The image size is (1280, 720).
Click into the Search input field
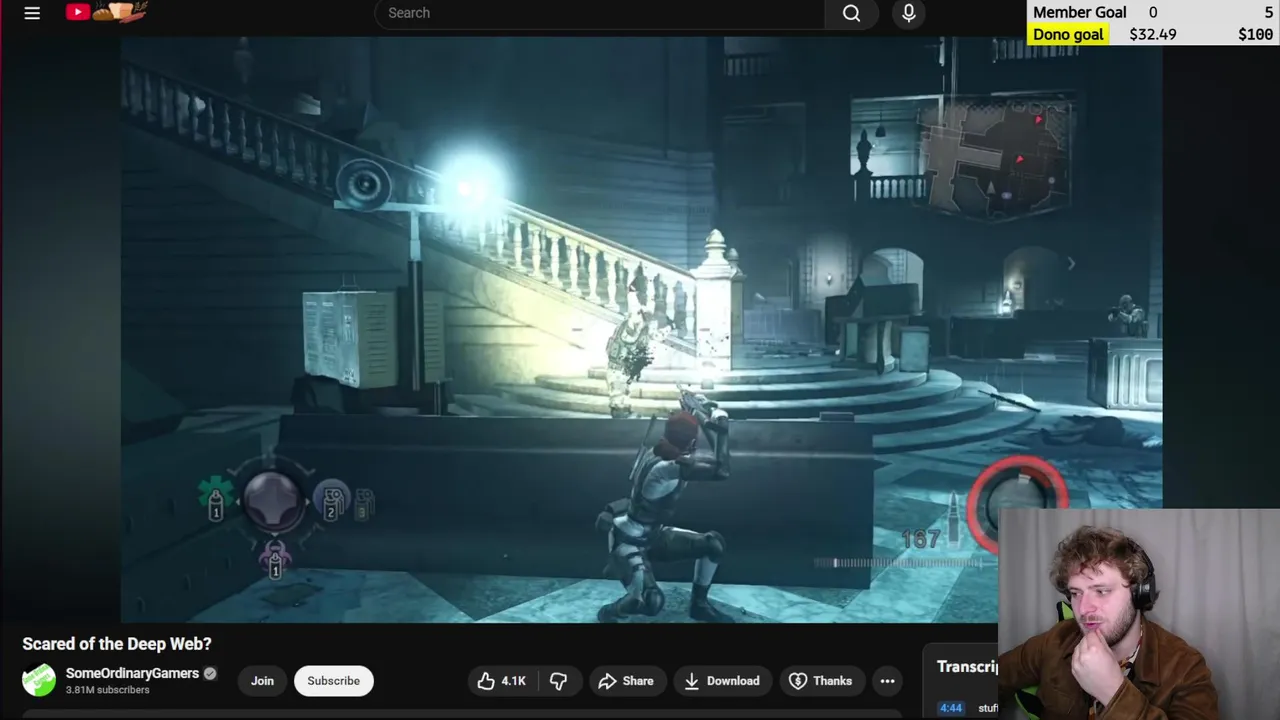point(600,13)
